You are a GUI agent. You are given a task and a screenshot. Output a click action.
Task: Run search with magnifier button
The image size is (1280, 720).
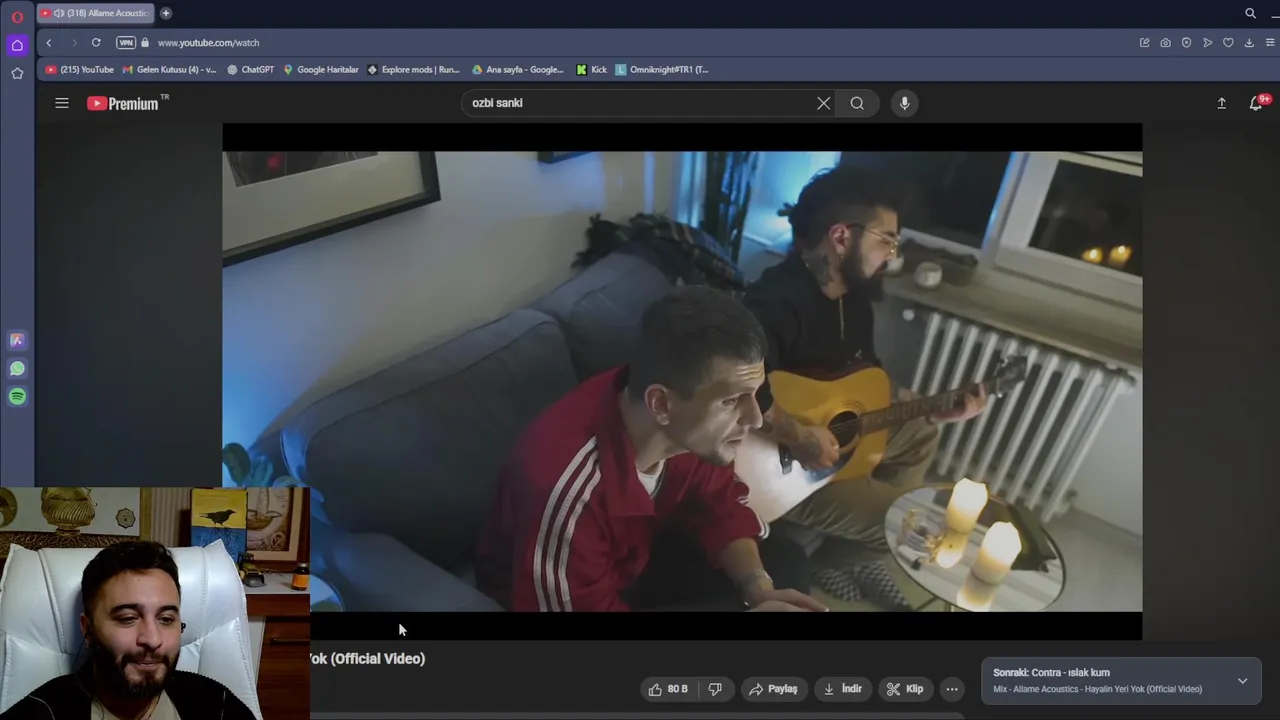[857, 103]
